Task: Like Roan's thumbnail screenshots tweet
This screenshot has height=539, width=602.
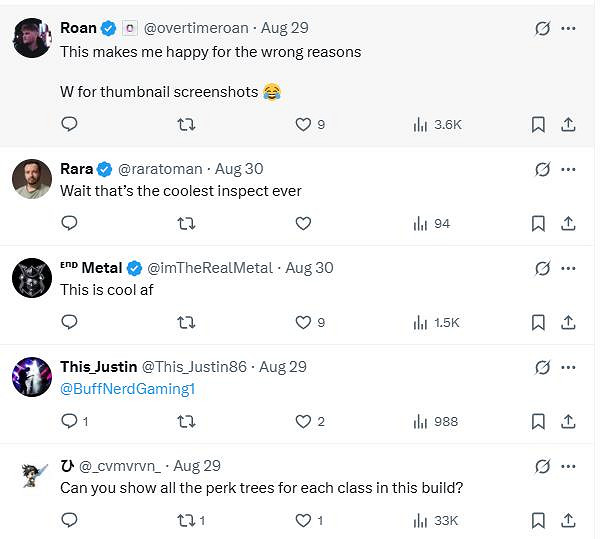Action: click(x=303, y=125)
